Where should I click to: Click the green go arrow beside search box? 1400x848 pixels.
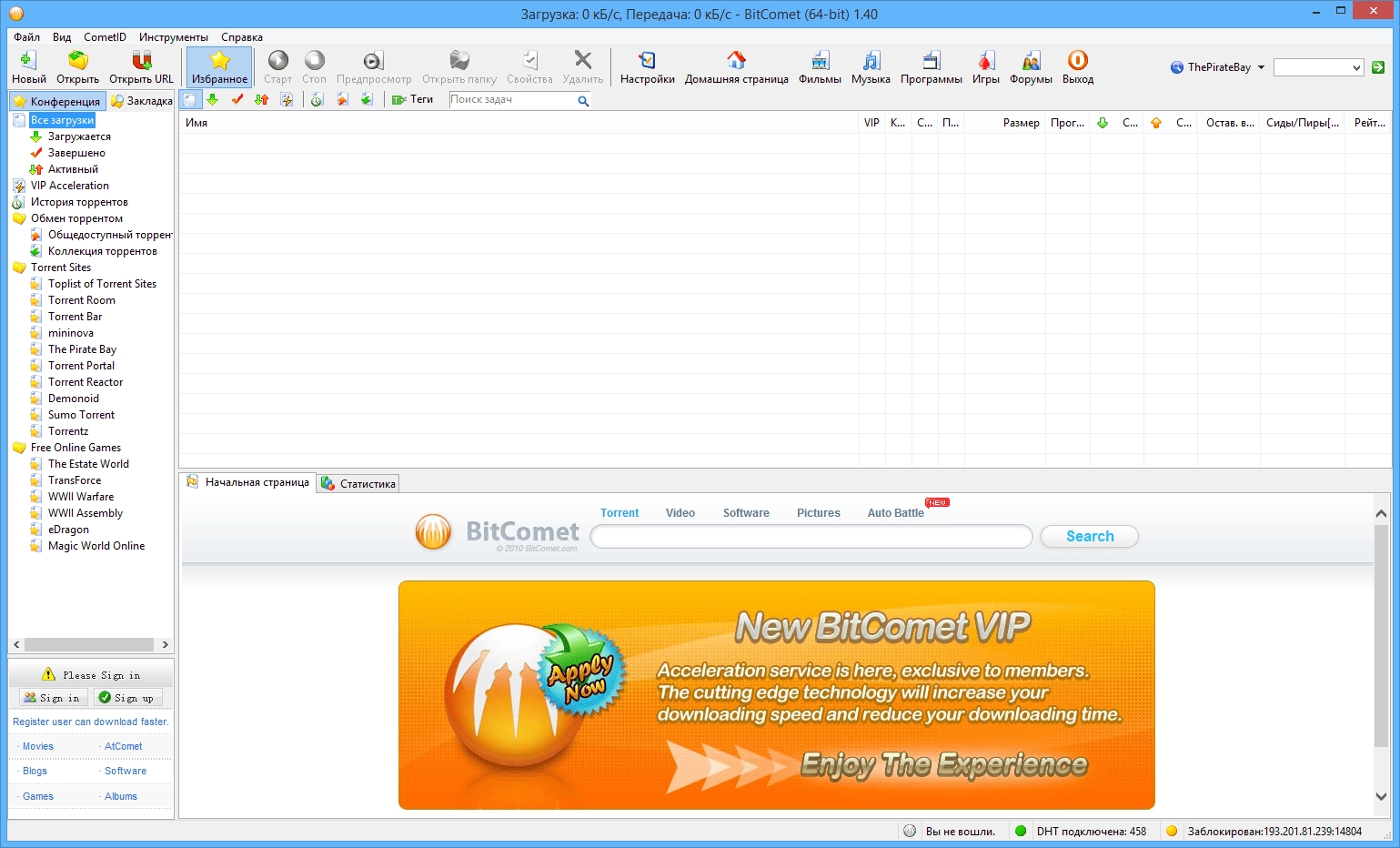1377,67
